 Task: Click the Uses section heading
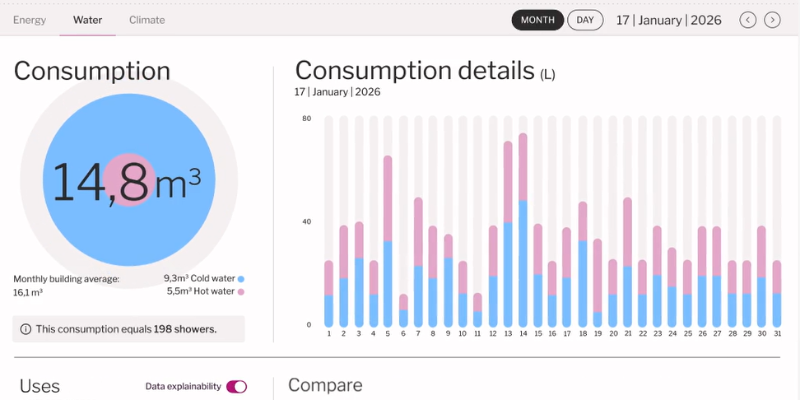40,386
